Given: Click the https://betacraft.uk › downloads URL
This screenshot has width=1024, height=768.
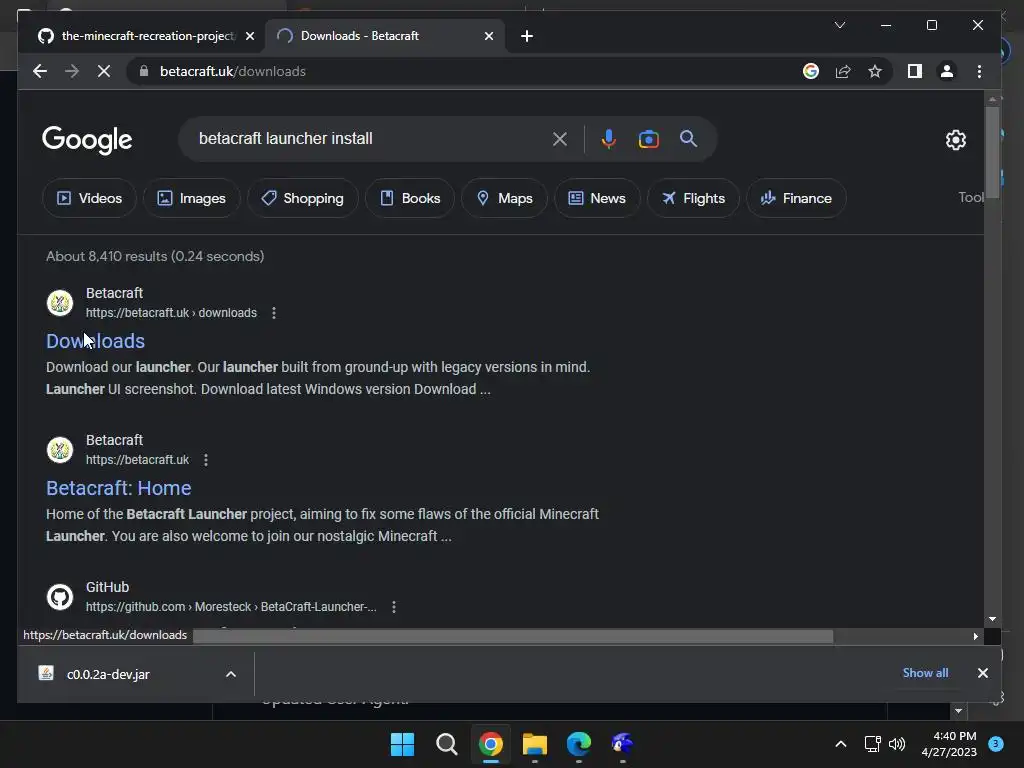Looking at the screenshot, I should (171, 313).
